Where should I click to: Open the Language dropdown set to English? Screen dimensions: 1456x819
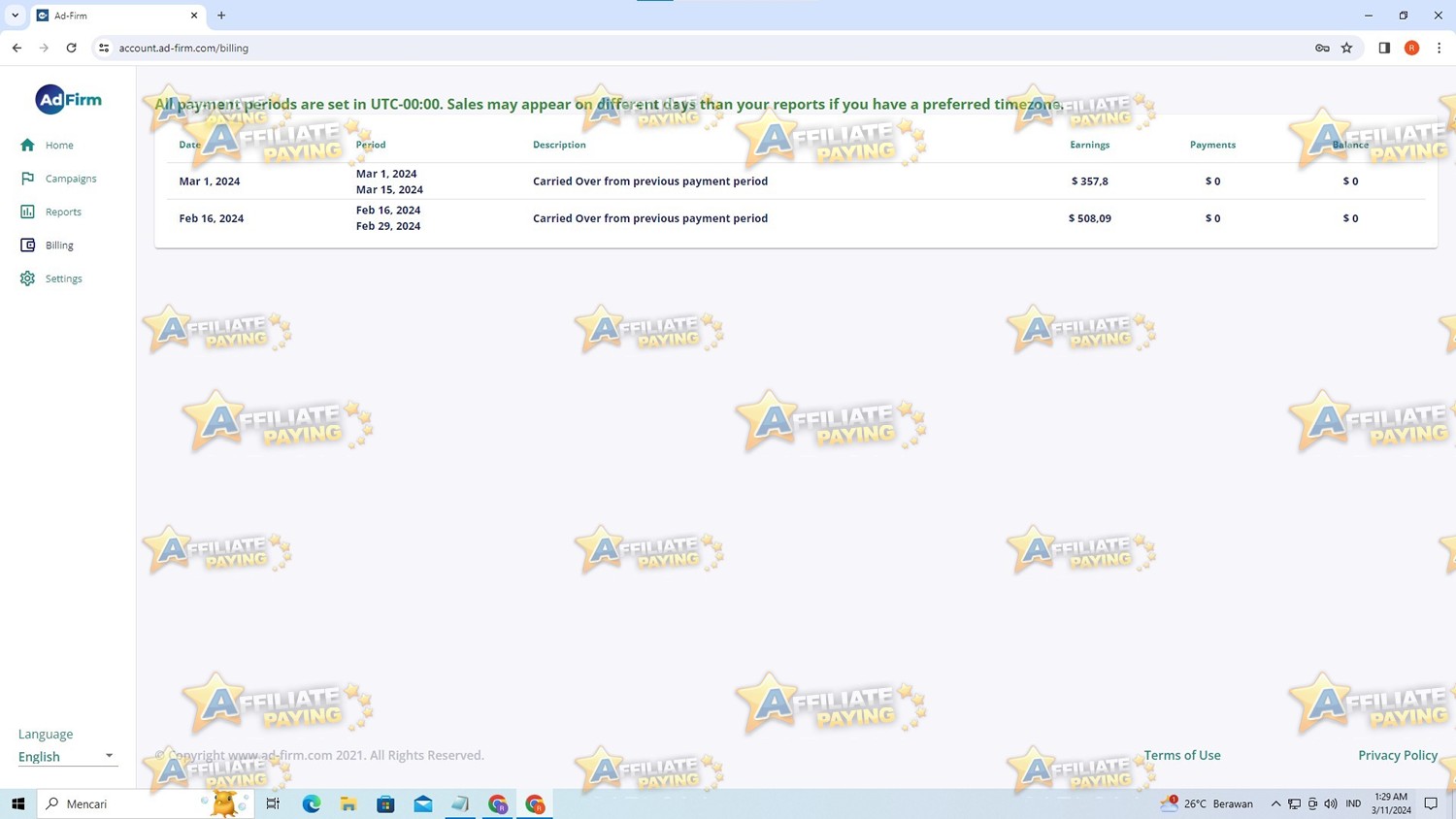[x=68, y=756]
